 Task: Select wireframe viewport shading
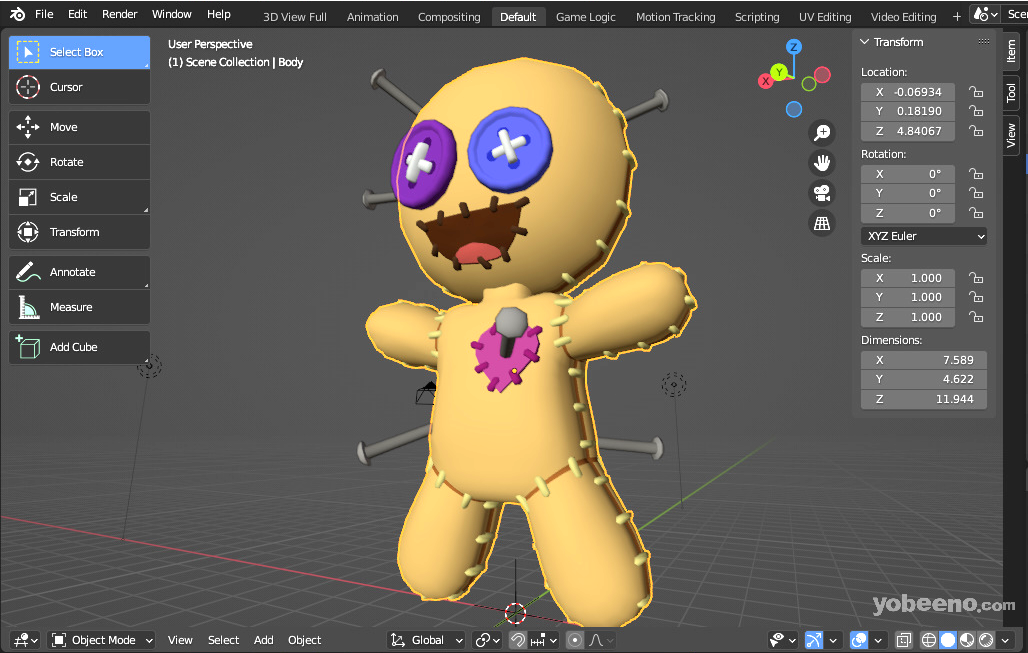pyautogui.click(x=928, y=640)
